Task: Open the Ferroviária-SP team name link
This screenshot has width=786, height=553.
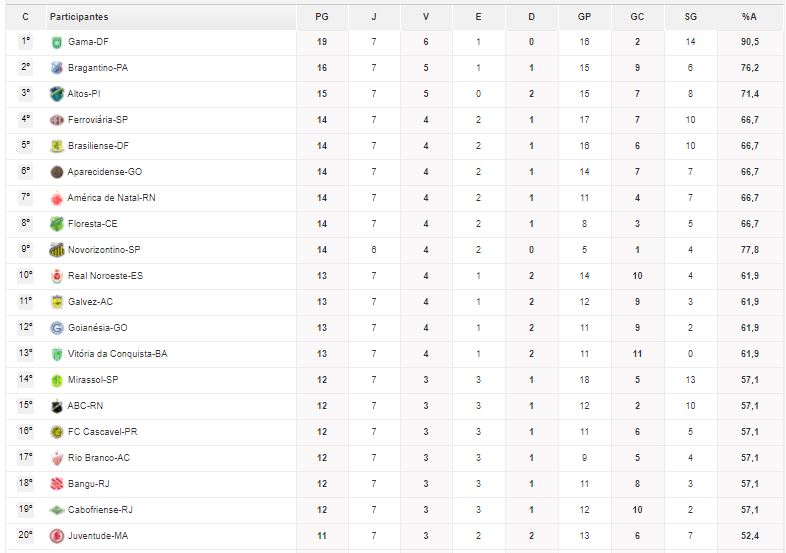Action: click(98, 120)
